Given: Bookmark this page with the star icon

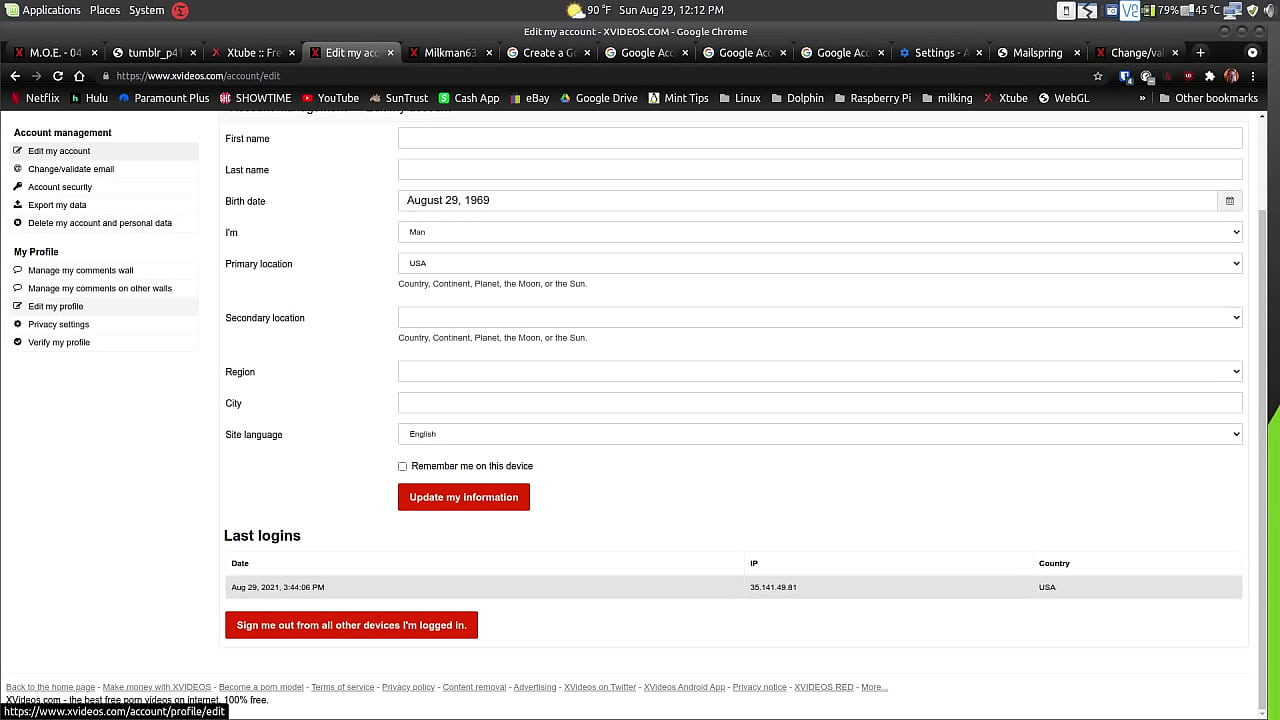Looking at the screenshot, I should [x=1098, y=76].
